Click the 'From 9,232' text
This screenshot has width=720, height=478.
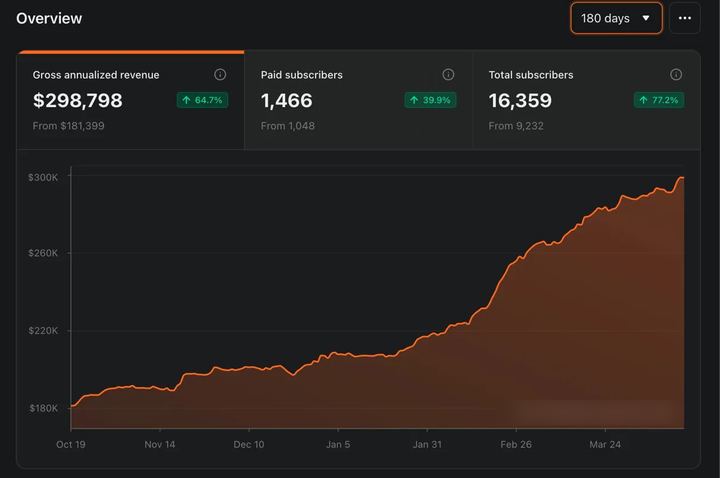coord(516,126)
